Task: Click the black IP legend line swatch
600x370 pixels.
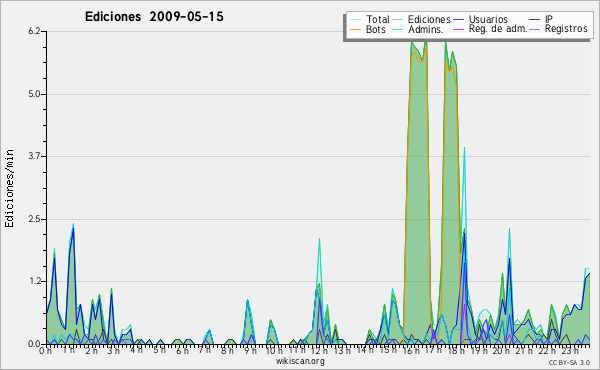Action: pyautogui.click(x=535, y=19)
